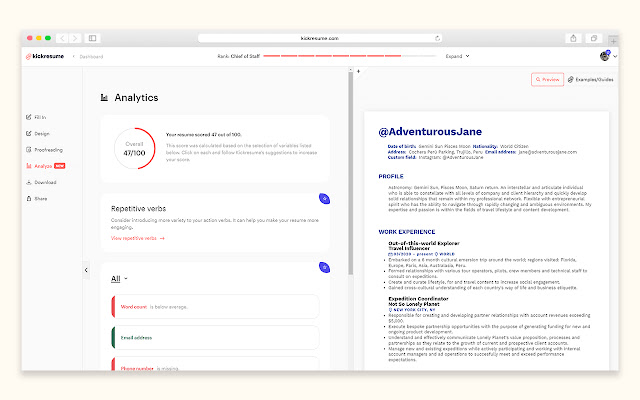The width and height of the screenshot is (640, 400).
Task: Collapse the sidebar with arrow handle
Action: click(86, 270)
